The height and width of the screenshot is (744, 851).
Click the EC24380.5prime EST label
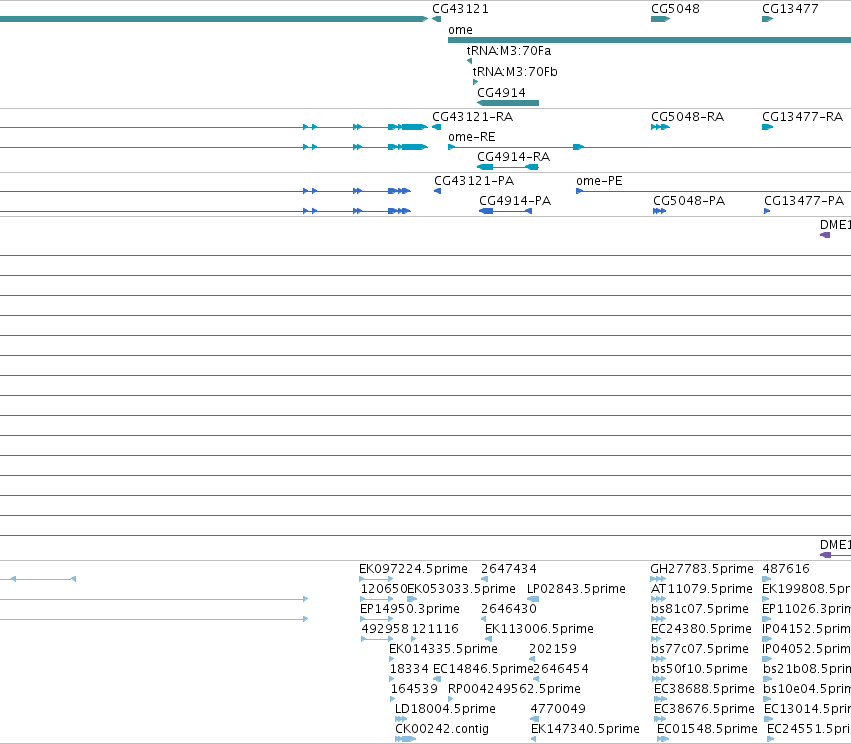(701, 629)
